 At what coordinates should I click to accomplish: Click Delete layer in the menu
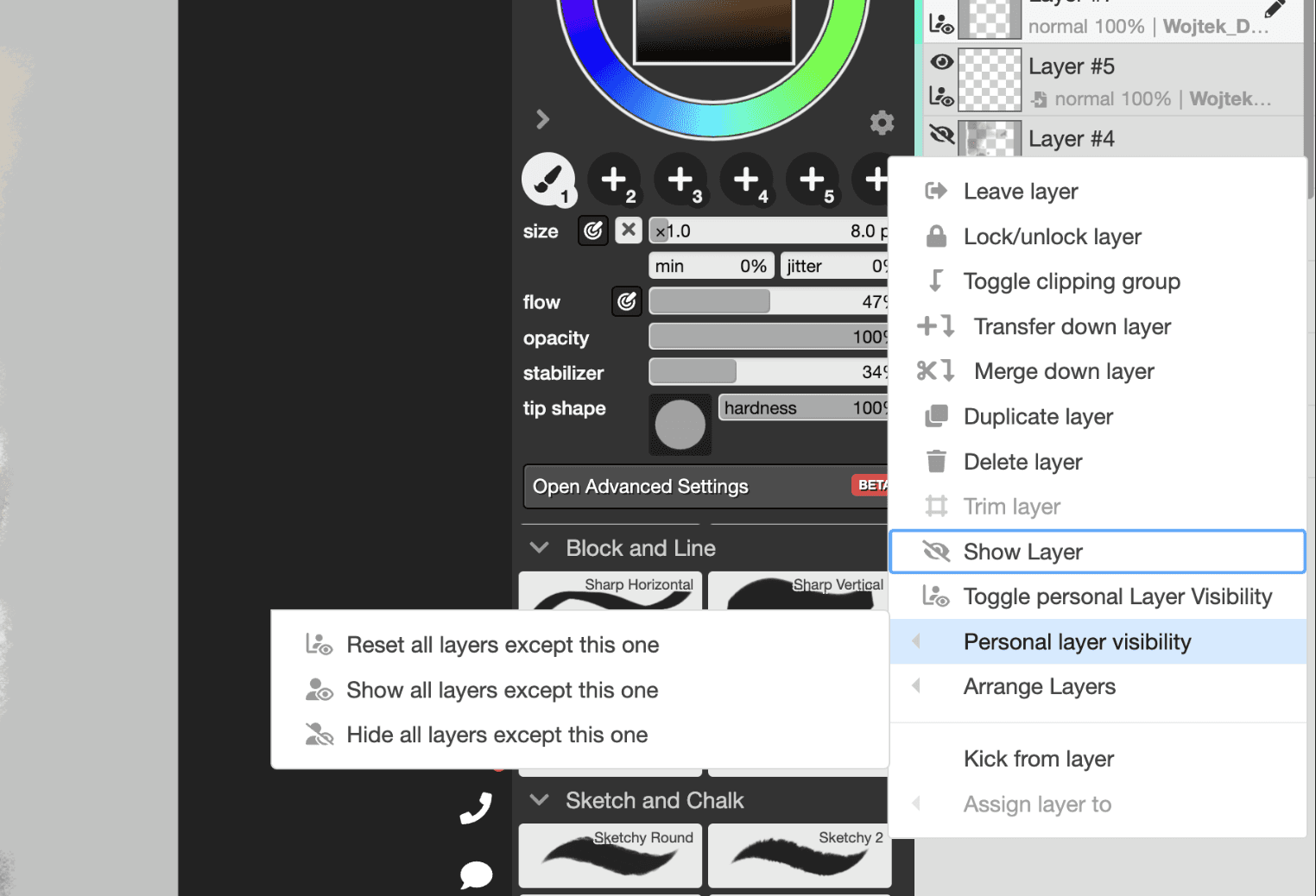pyautogui.click(x=1022, y=462)
